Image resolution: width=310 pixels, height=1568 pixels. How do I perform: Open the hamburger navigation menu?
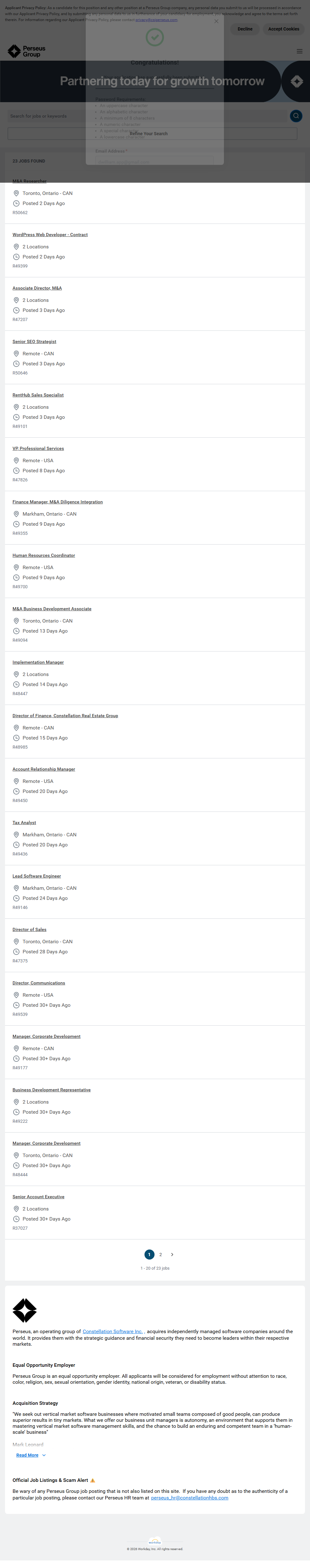pyautogui.click(x=299, y=51)
